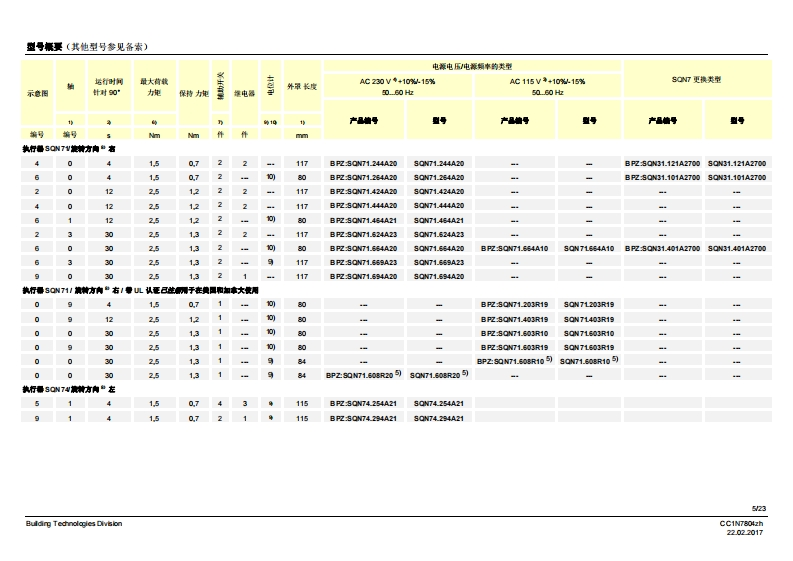Select model SQN74.294A21 cell
Viewport: 793px width, 561px height.
click(x=439, y=417)
